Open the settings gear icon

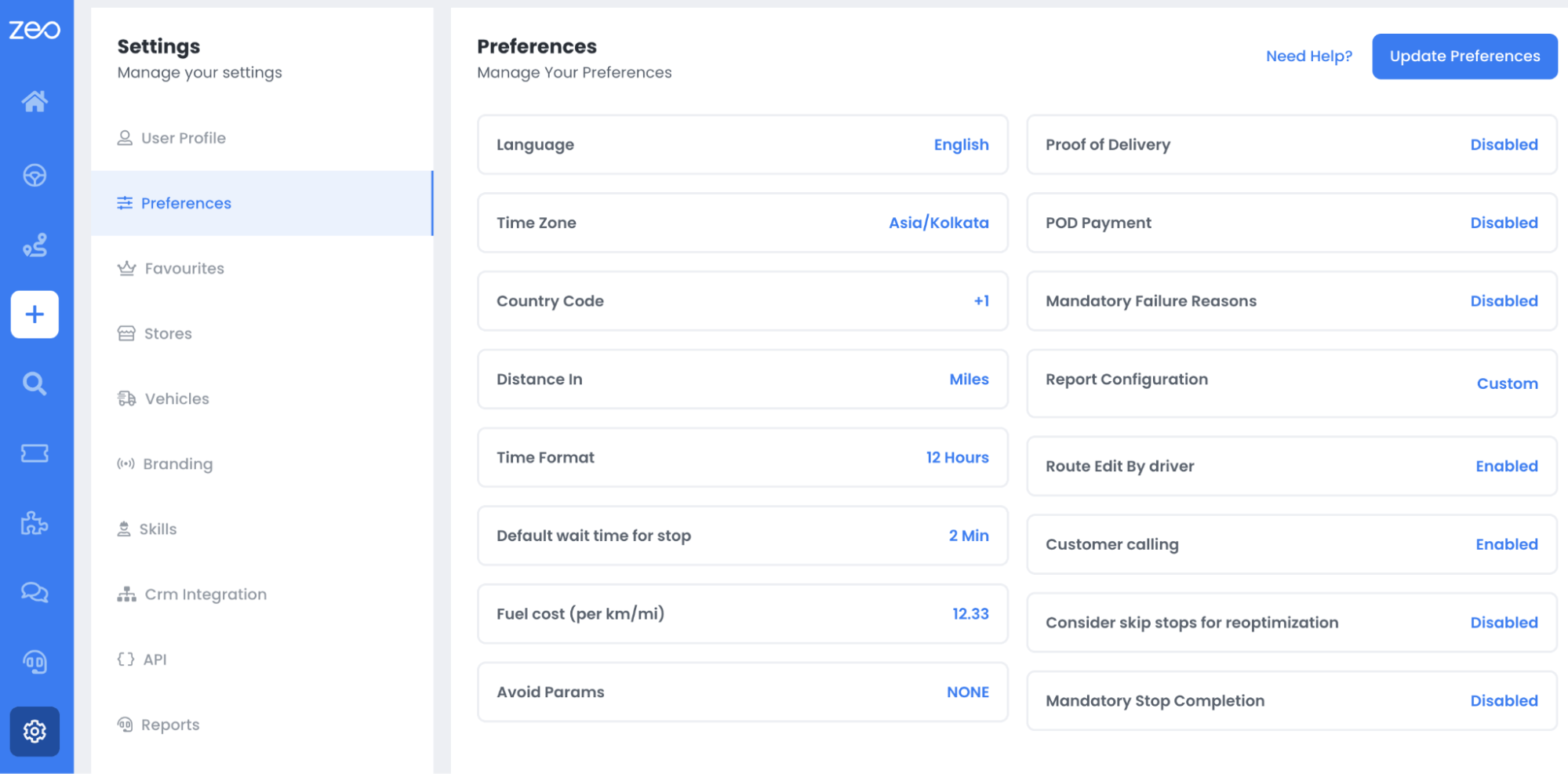pyautogui.click(x=35, y=732)
